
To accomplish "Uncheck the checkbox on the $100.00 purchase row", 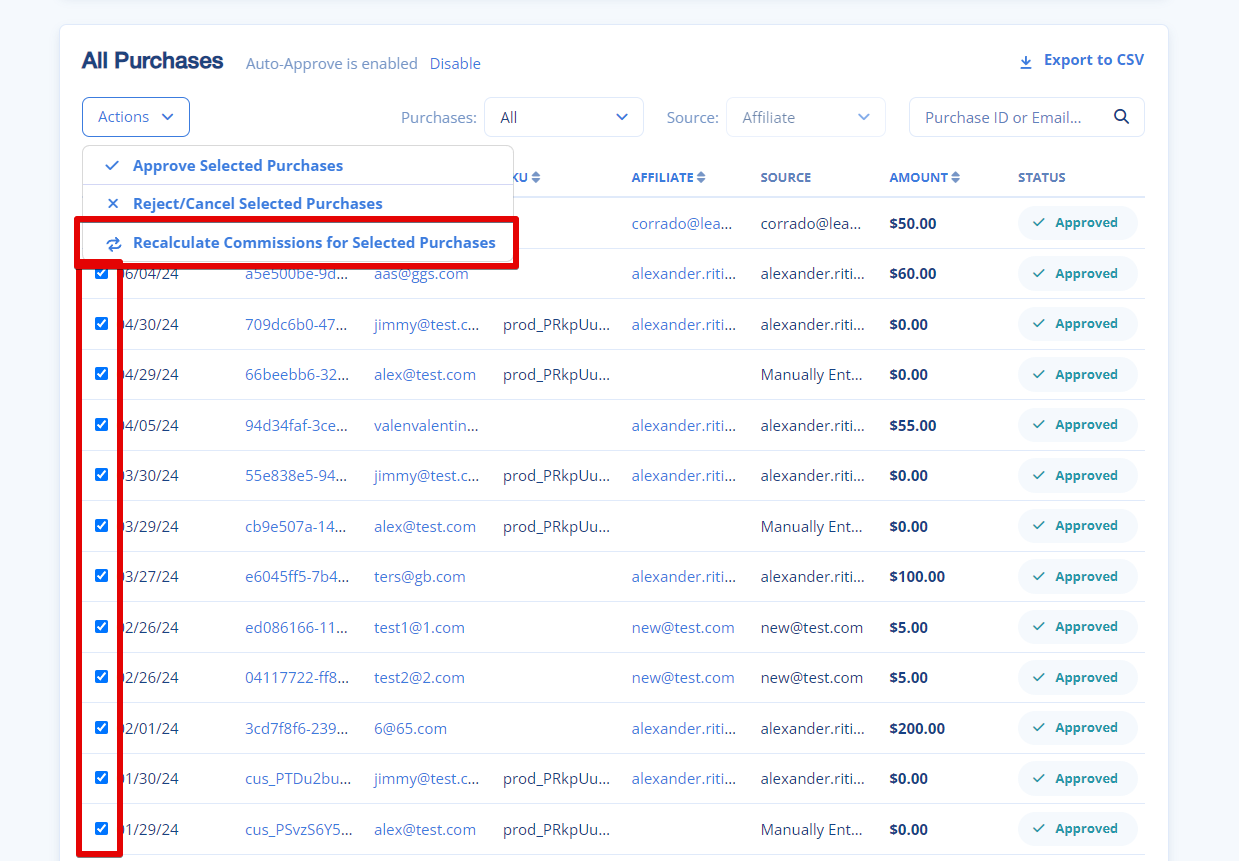I will 101,575.
